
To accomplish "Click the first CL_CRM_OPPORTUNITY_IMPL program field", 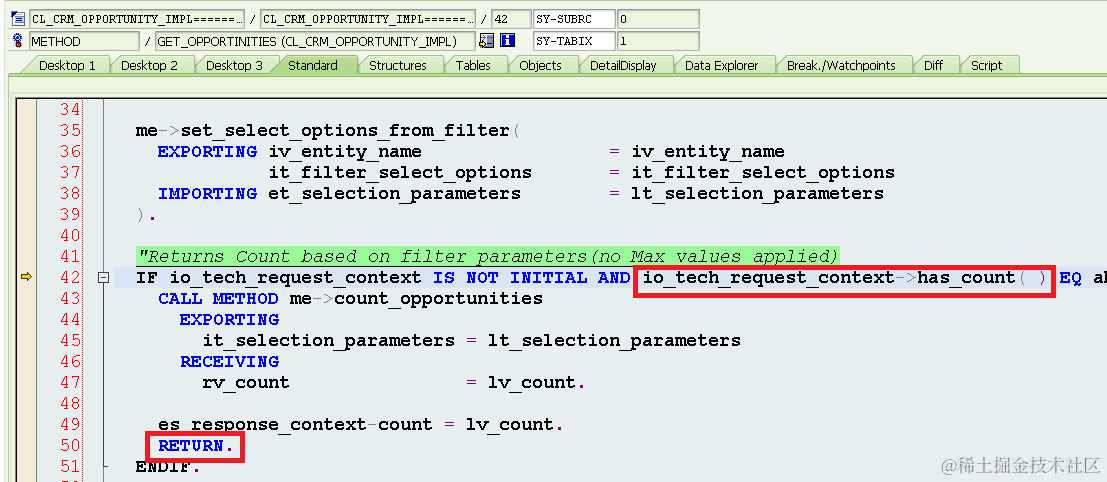I will click(137, 19).
